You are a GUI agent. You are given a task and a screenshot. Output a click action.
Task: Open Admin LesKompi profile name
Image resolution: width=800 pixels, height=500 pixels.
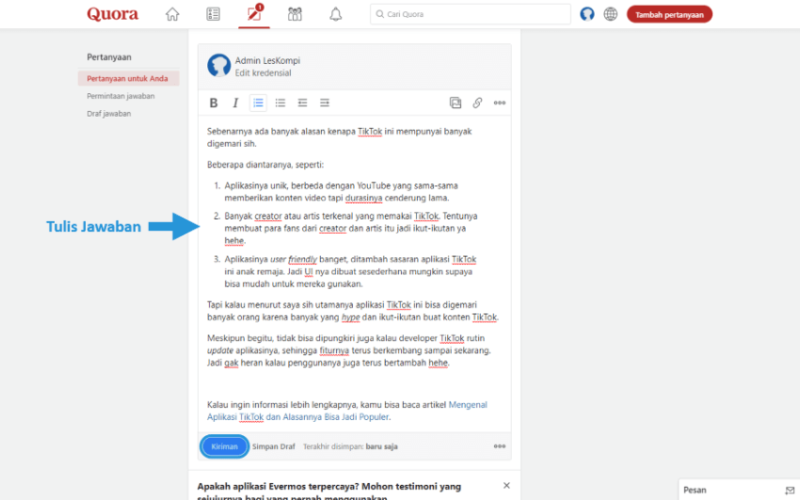[267, 60]
